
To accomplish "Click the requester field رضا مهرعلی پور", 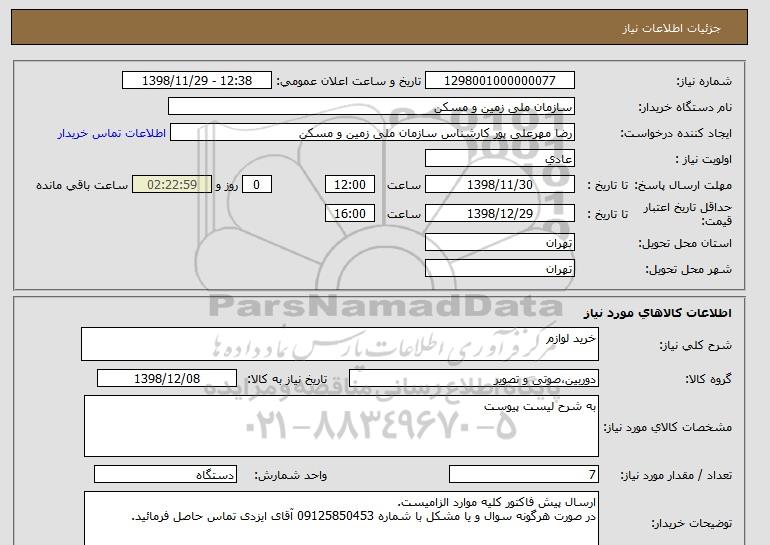I will click(x=372, y=133).
